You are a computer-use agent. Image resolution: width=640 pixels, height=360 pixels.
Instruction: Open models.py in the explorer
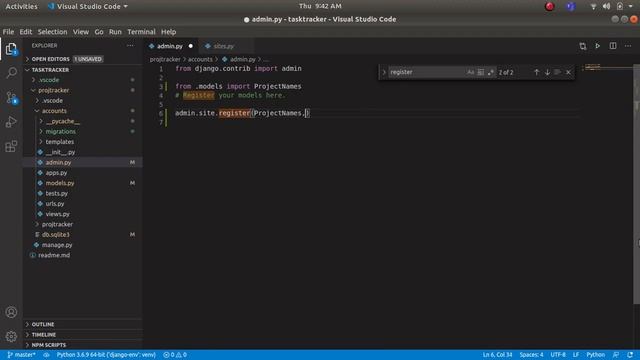(60, 183)
